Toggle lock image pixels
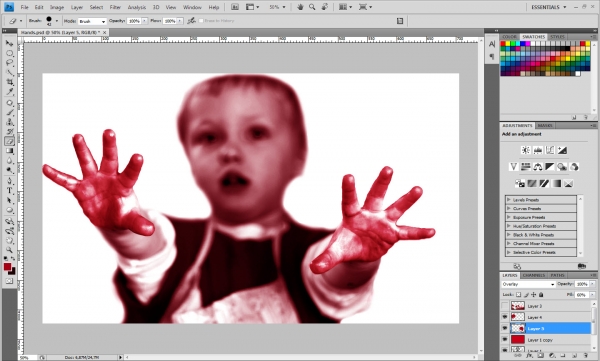Image resolution: width=600 pixels, height=361 pixels. click(x=526, y=295)
